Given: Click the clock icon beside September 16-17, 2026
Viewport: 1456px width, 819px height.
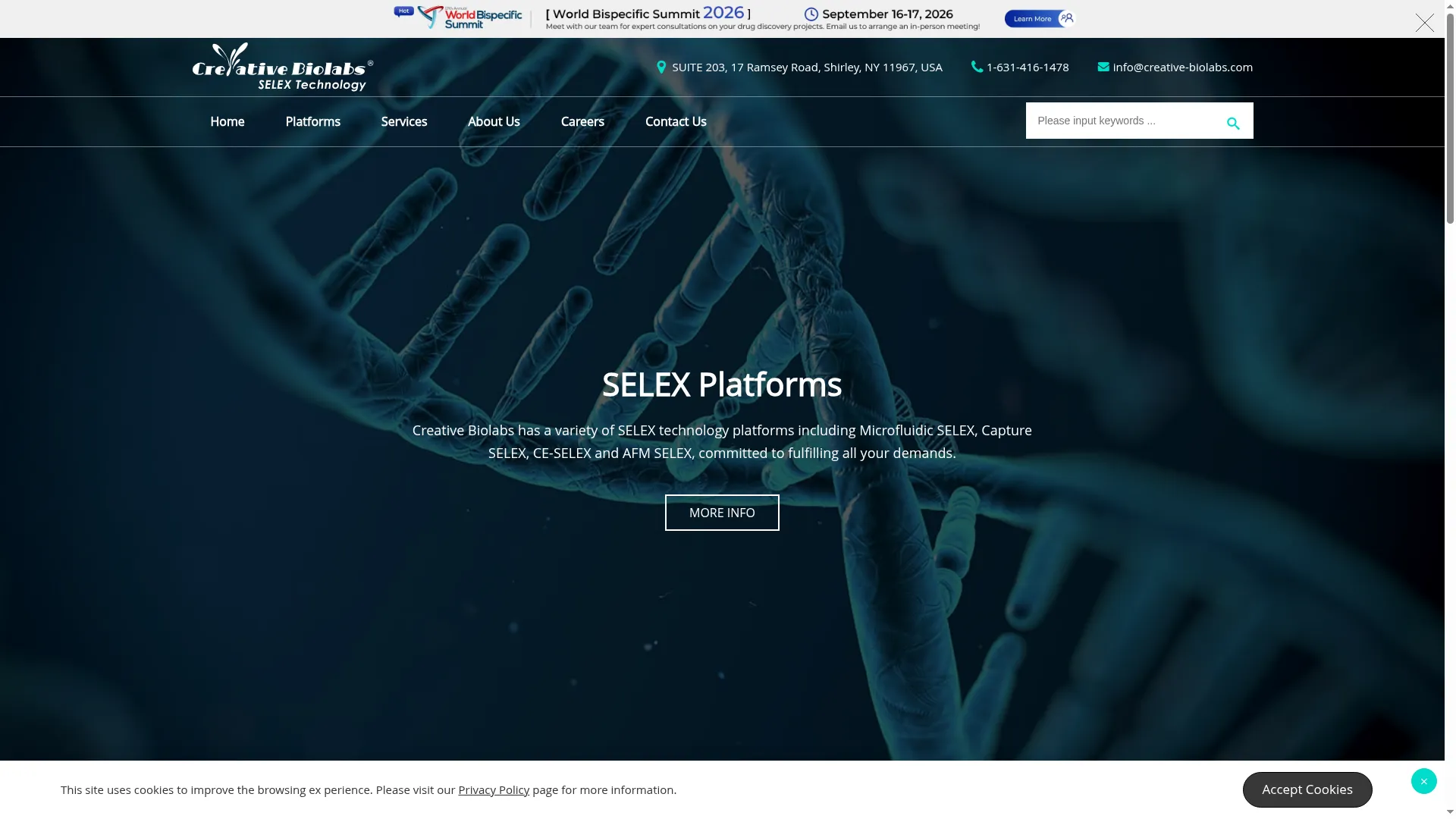Looking at the screenshot, I should point(811,14).
